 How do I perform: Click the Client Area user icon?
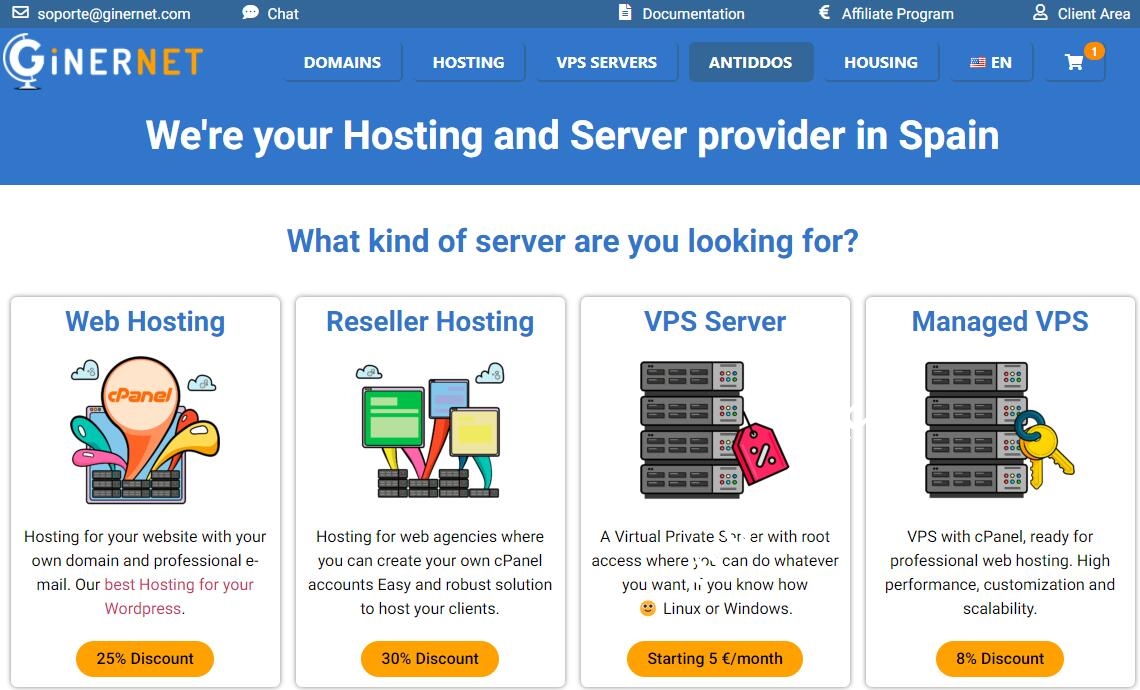click(1040, 12)
